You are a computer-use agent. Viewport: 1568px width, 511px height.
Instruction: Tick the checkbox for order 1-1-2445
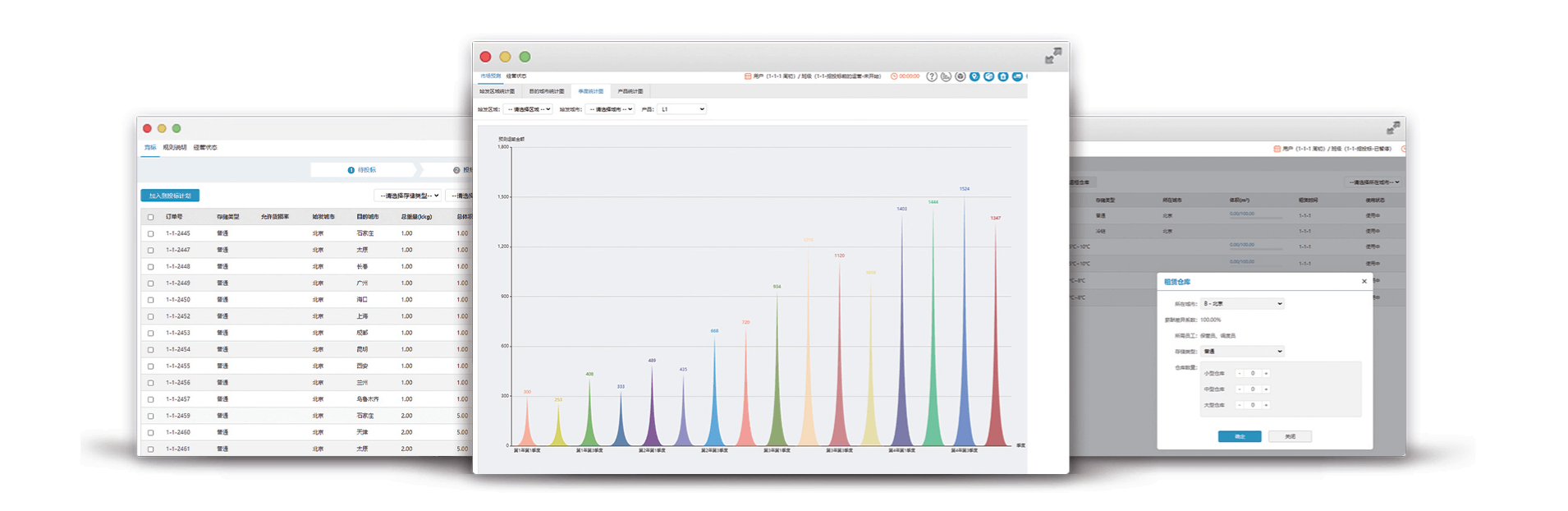(x=150, y=234)
